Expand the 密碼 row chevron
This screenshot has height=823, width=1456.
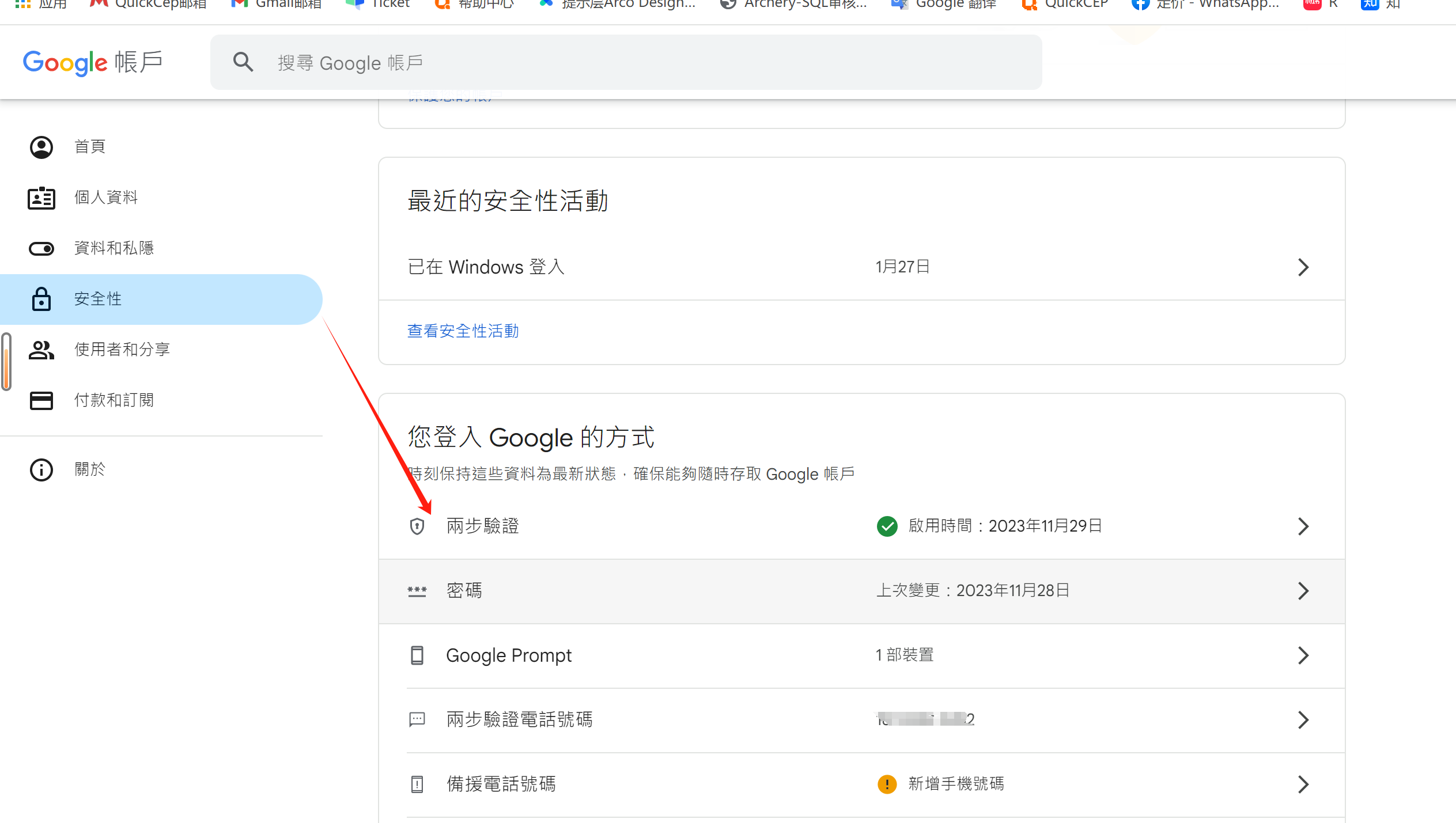click(x=1303, y=591)
